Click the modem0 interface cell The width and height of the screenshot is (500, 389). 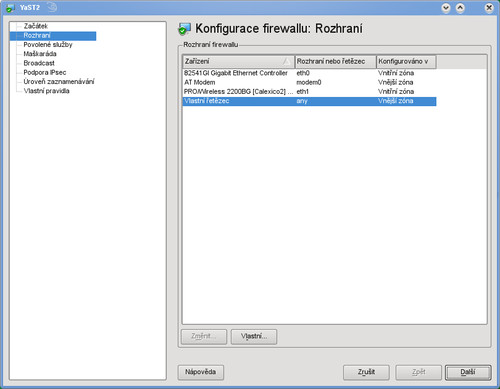point(309,82)
